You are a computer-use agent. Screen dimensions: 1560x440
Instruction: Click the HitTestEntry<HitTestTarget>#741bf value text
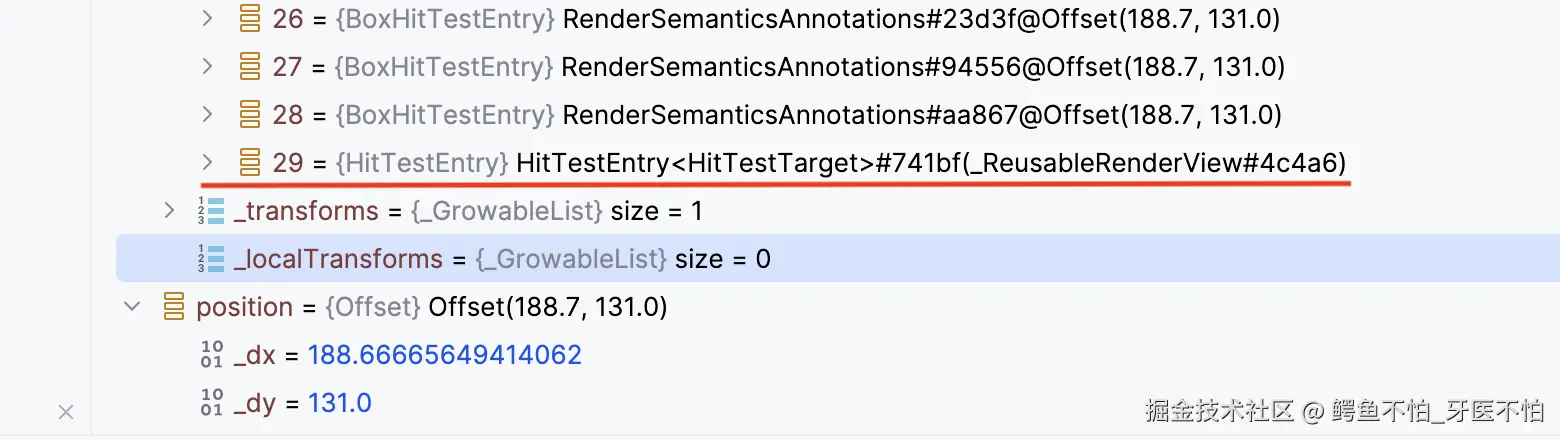(930, 162)
